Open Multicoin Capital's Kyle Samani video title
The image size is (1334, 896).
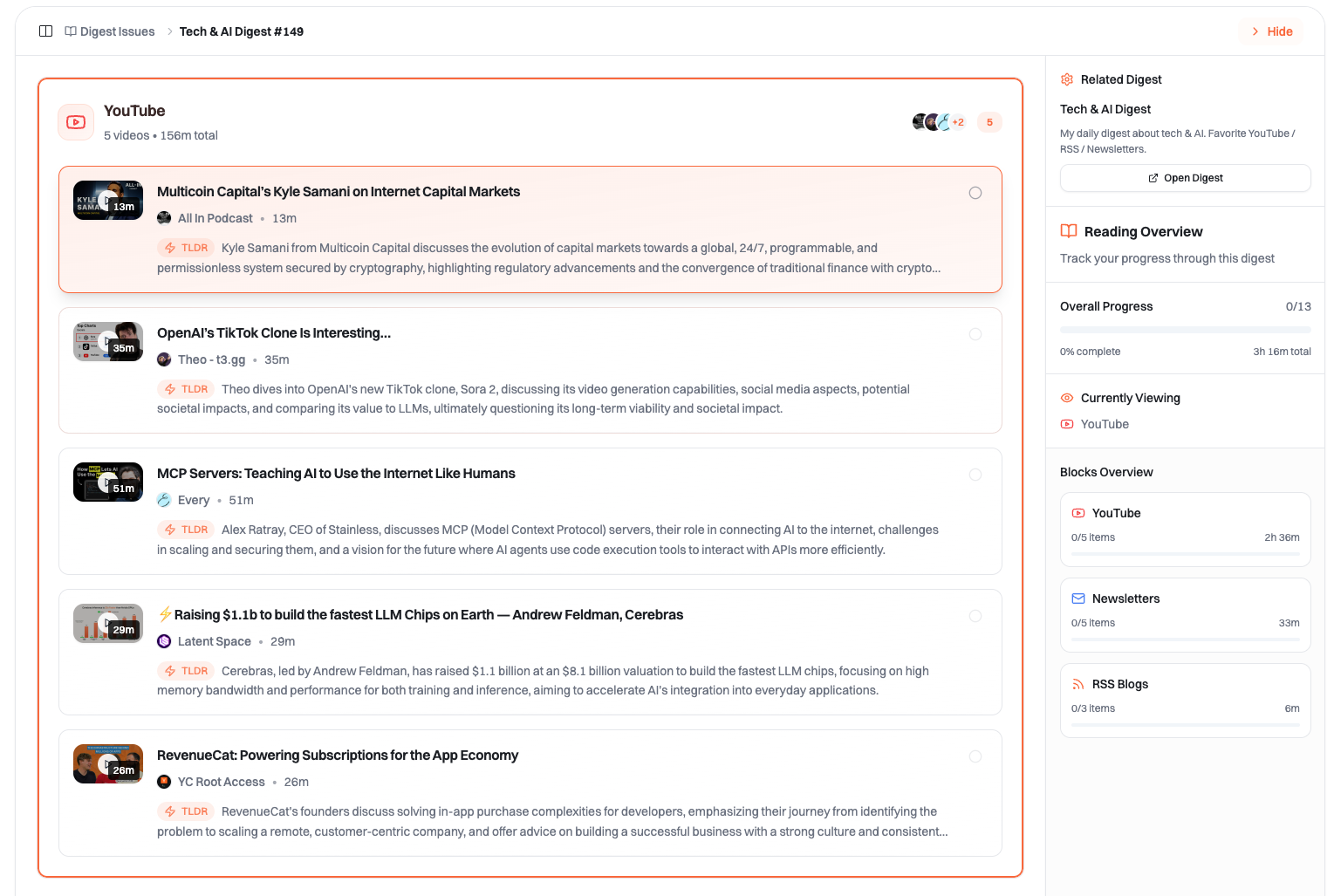(x=339, y=192)
